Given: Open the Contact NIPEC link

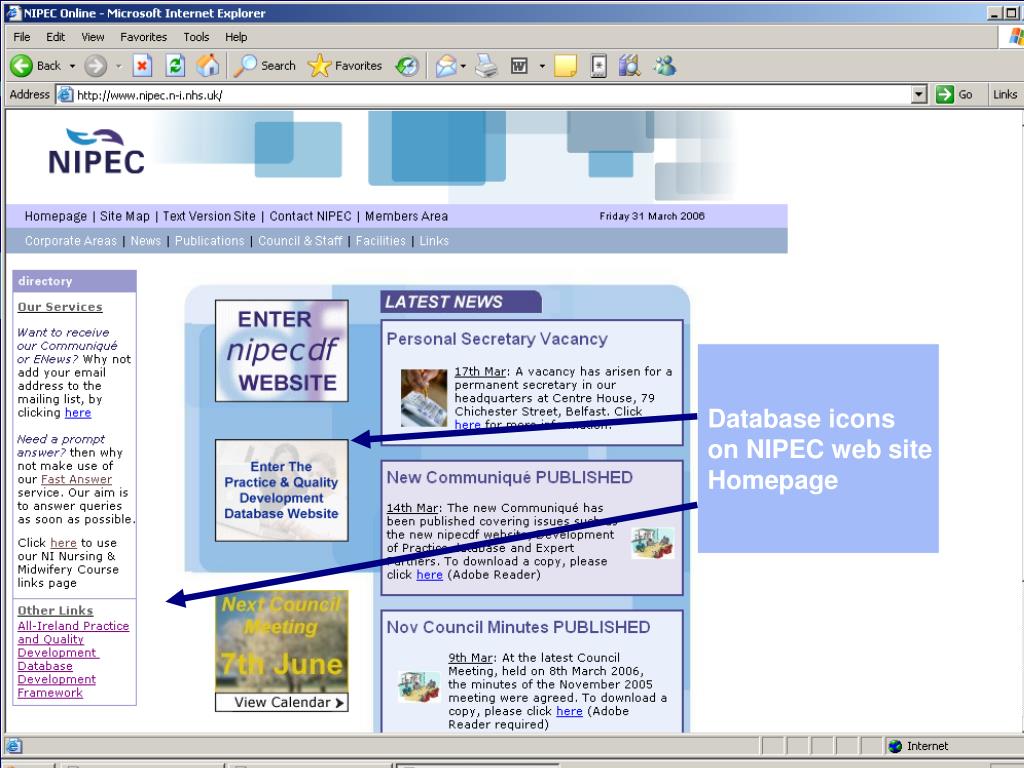Looking at the screenshot, I should point(310,216).
